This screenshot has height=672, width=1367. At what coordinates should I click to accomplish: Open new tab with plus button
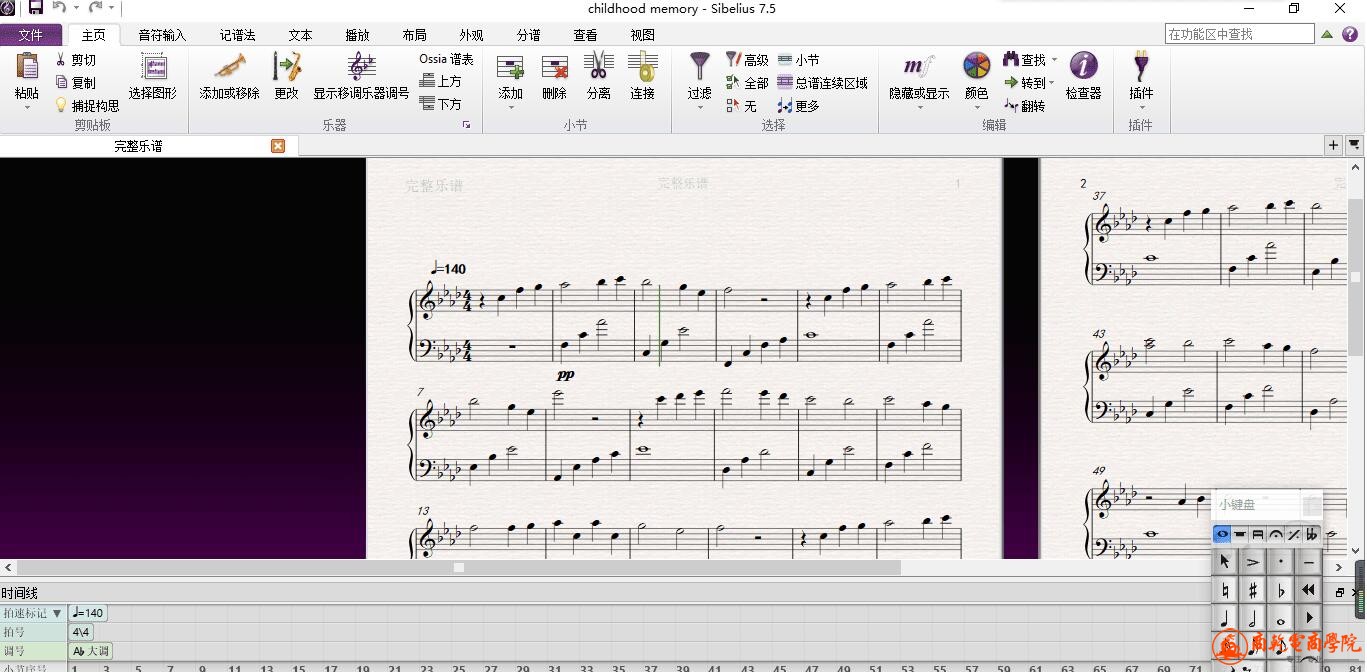[1333, 145]
